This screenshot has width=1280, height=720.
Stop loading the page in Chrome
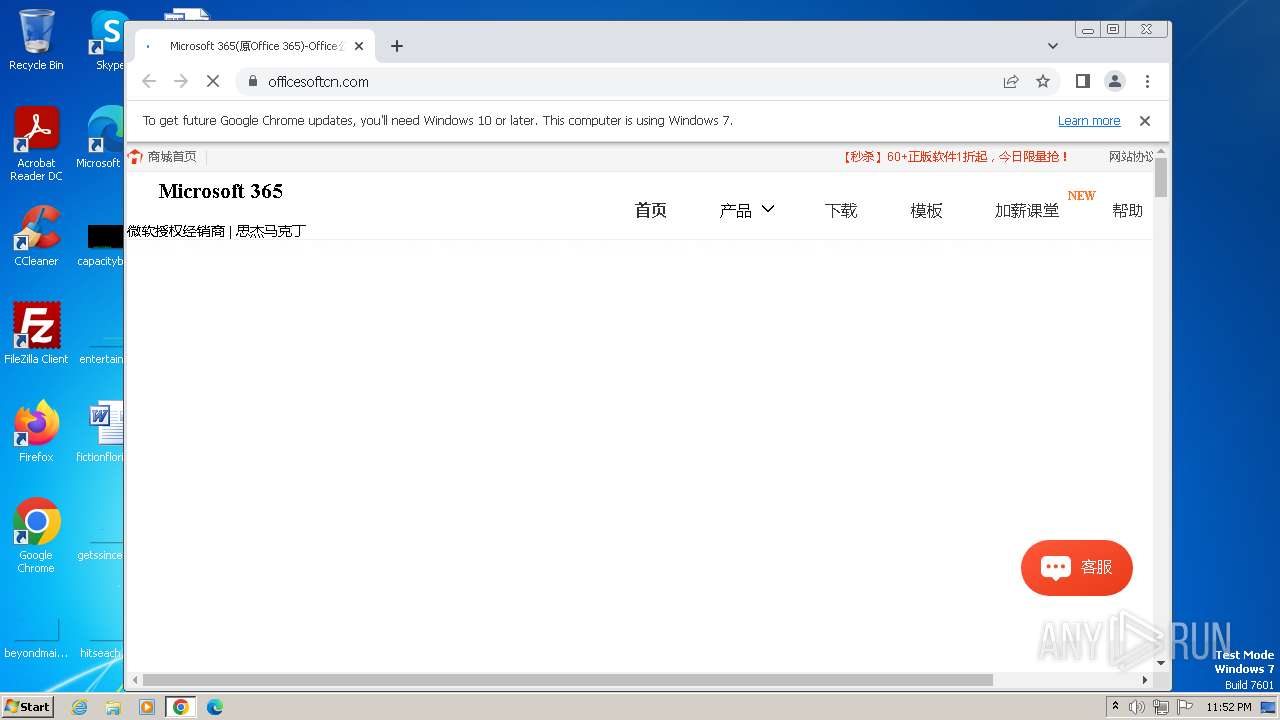(213, 81)
